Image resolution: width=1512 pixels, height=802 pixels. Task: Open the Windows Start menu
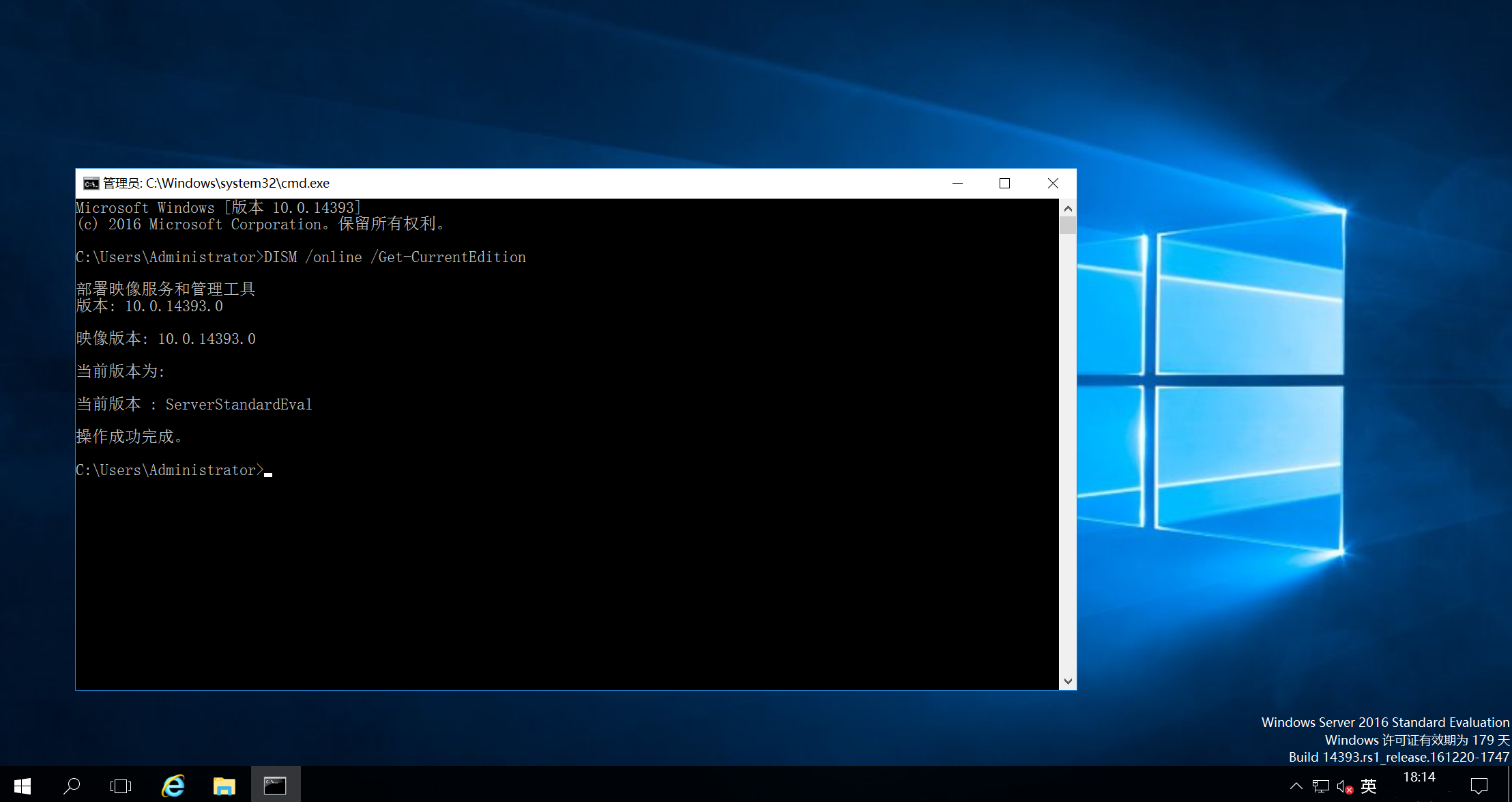[22, 786]
